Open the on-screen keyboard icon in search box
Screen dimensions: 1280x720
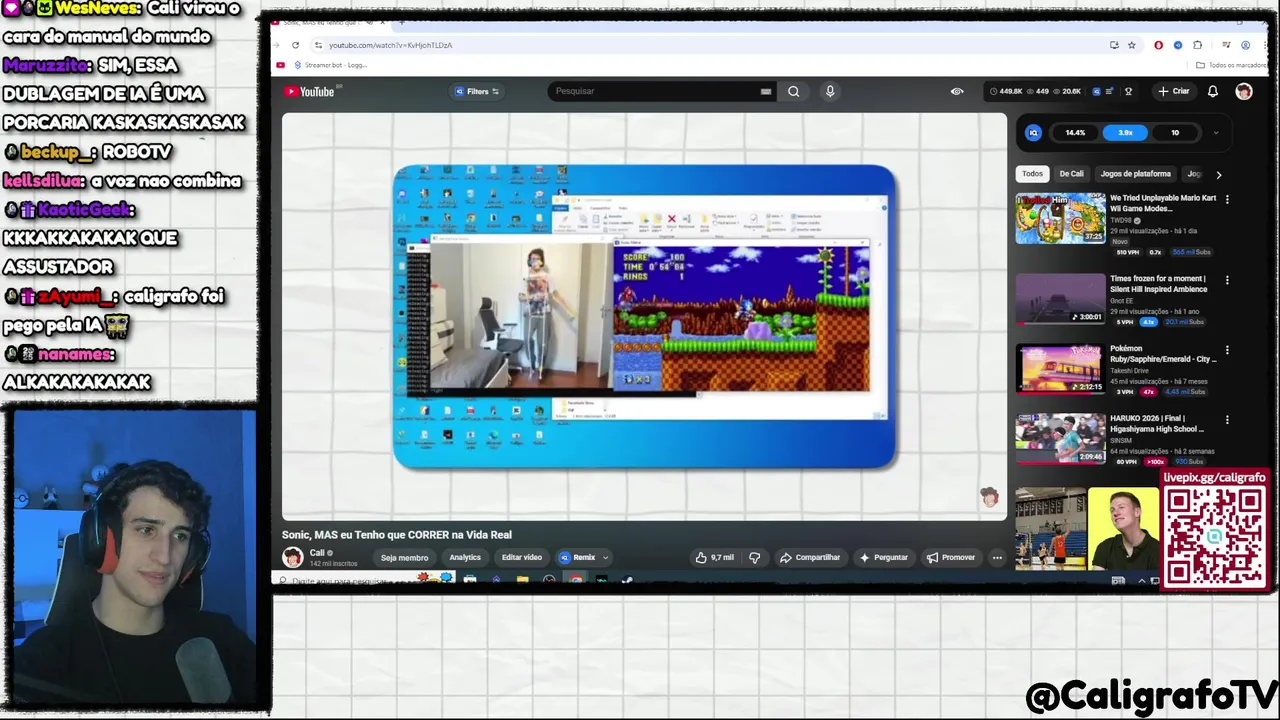[x=766, y=91]
